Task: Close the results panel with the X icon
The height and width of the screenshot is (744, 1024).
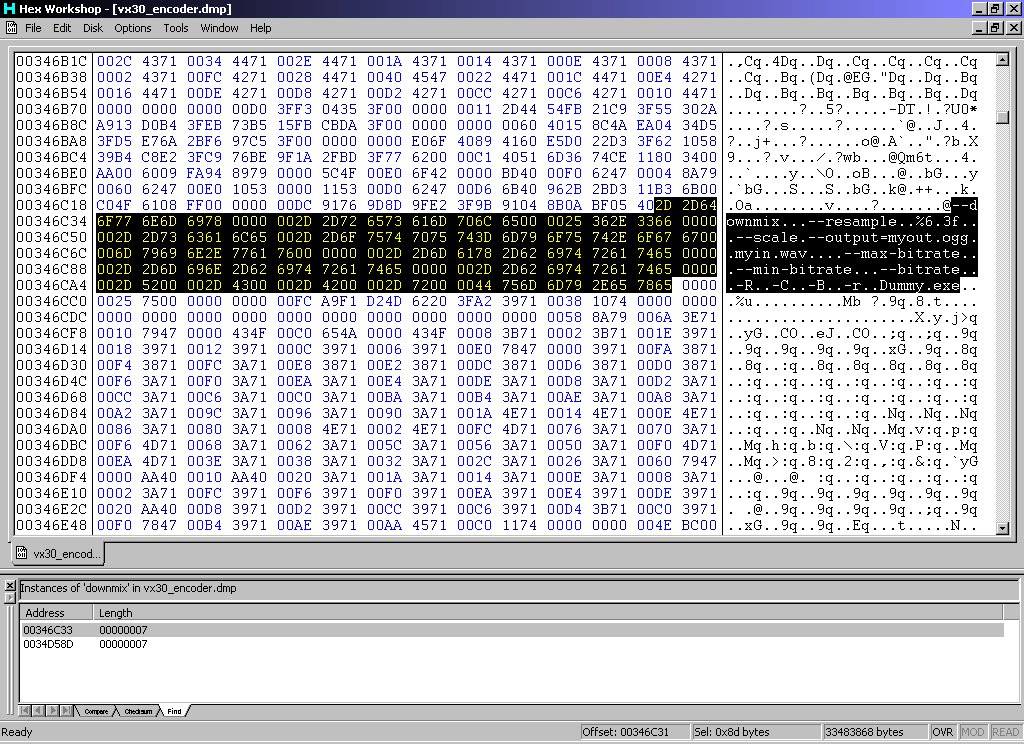Action: pyautogui.click(x=10, y=585)
